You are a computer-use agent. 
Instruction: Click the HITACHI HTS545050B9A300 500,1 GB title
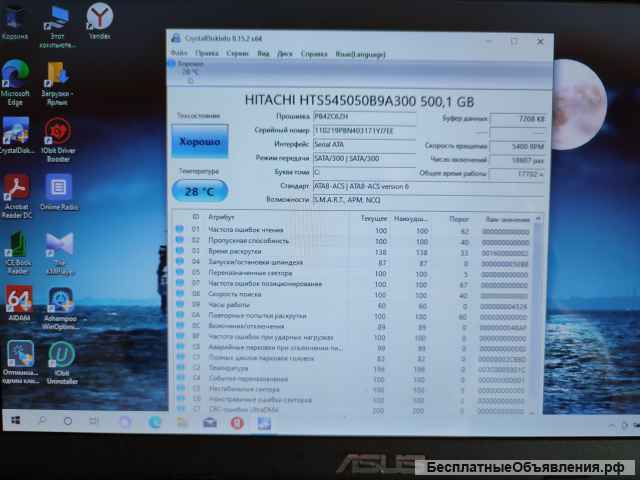click(359, 100)
